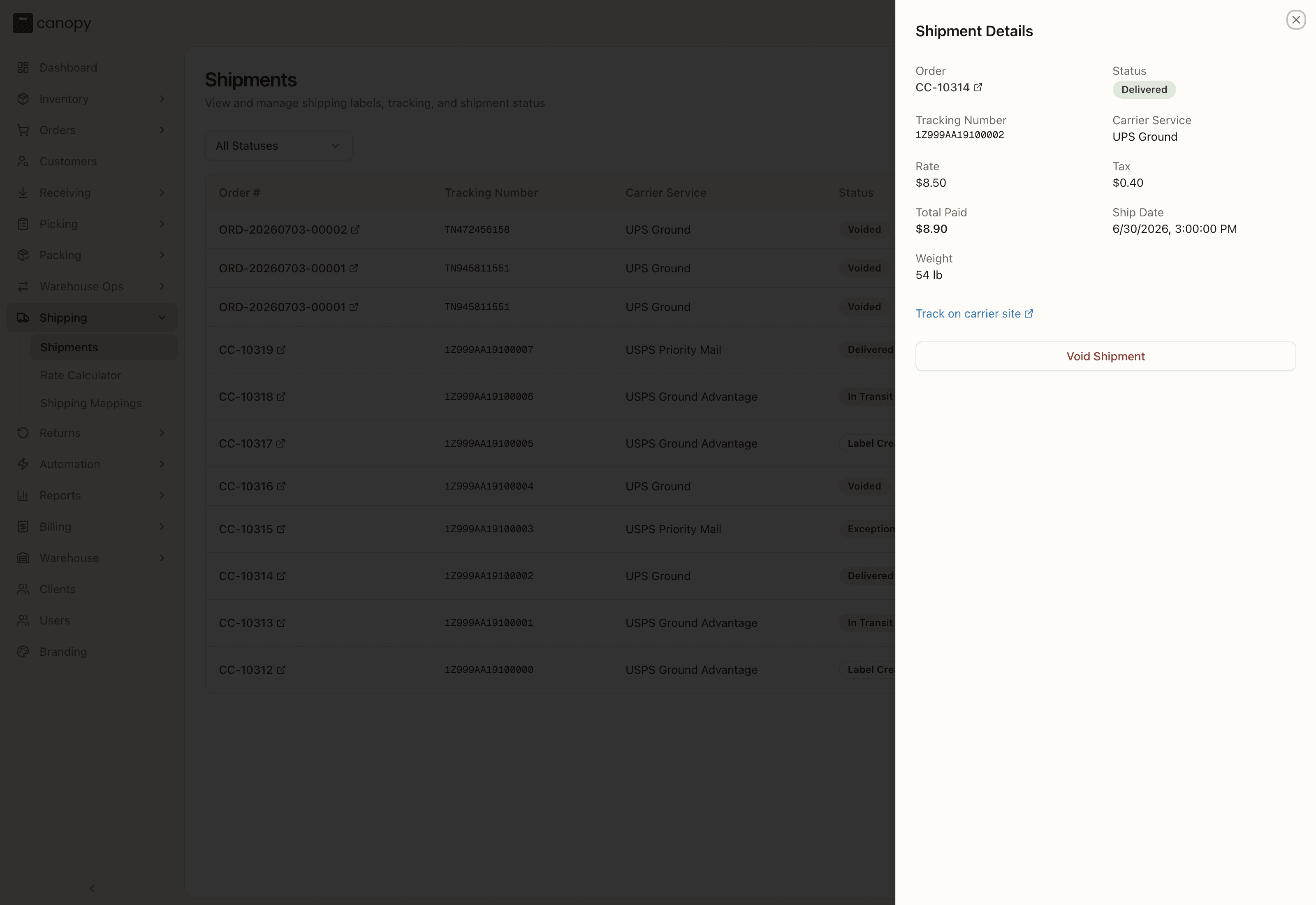1316x905 pixels.
Task: Expand the Receiving menu chevron
Action: pyautogui.click(x=162, y=193)
